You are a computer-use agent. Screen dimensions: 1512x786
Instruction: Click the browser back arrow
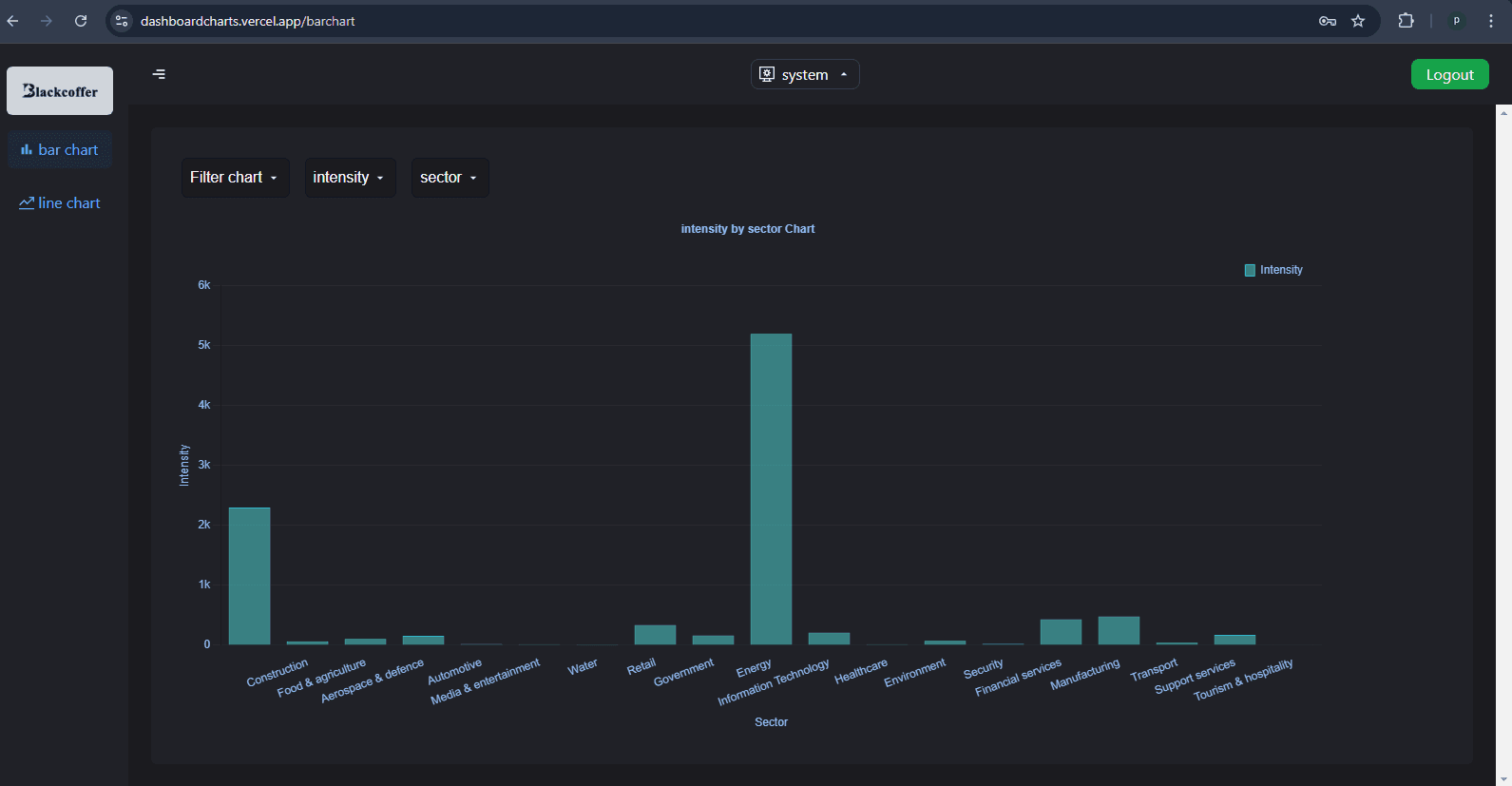pyautogui.click(x=12, y=21)
